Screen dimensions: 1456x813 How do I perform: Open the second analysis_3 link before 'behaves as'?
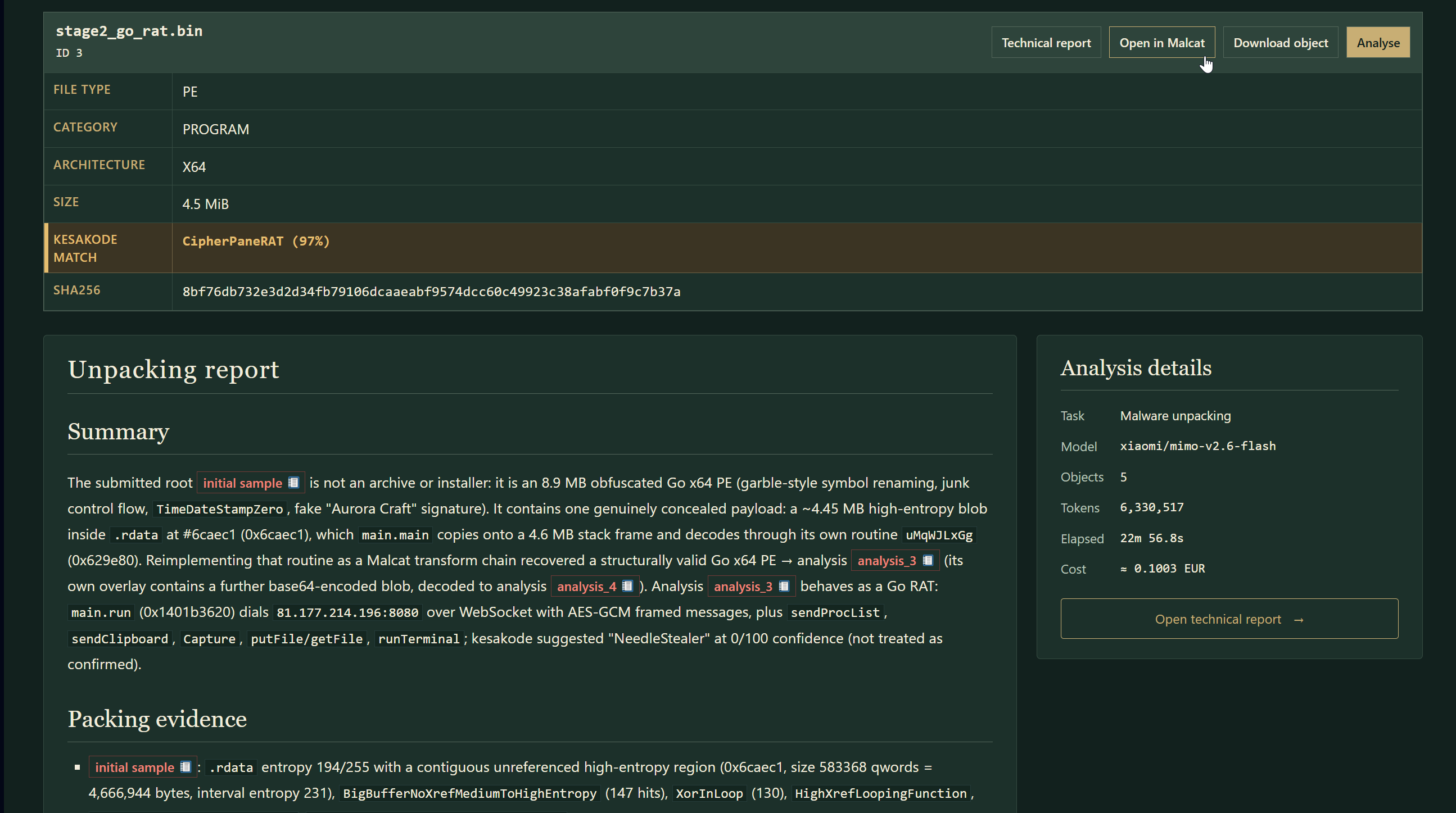click(x=743, y=587)
